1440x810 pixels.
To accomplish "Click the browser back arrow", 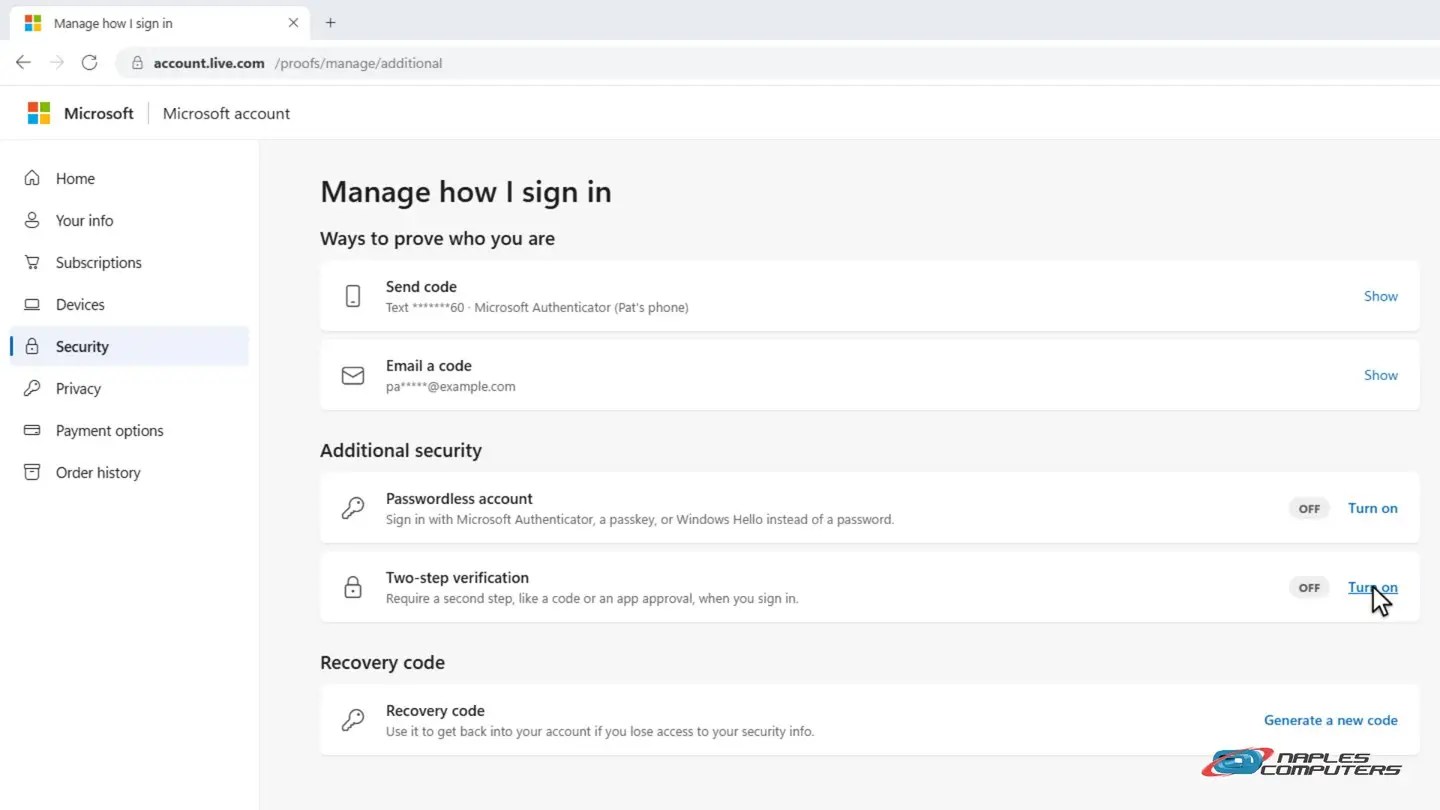I will (23, 62).
